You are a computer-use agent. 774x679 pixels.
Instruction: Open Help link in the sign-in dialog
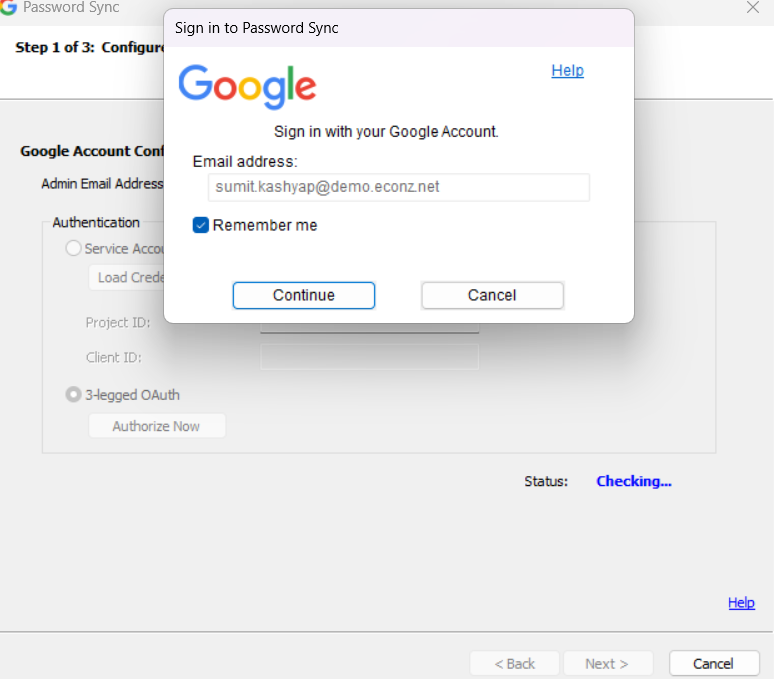click(x=567, y=71)
